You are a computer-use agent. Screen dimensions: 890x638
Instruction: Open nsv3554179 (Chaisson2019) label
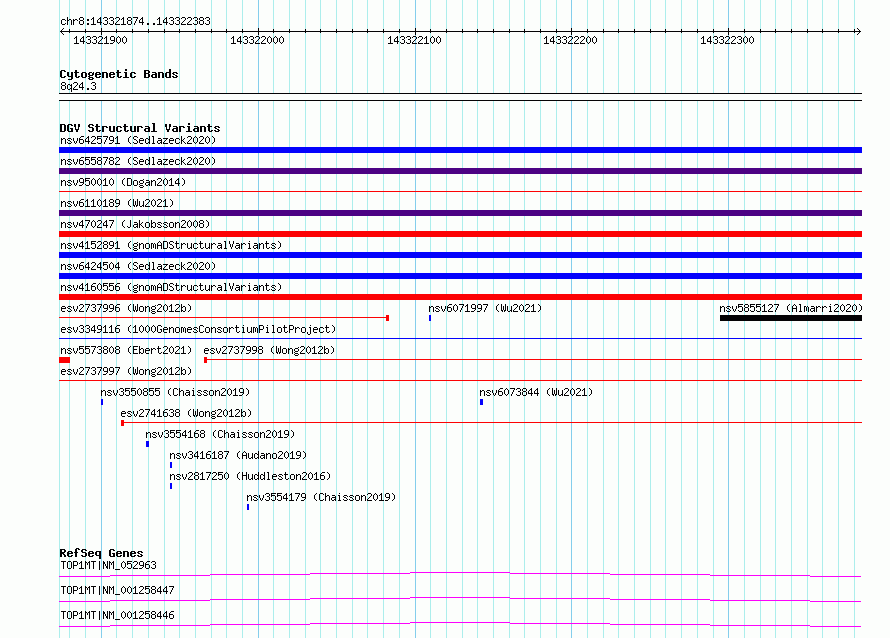point(321,497)
